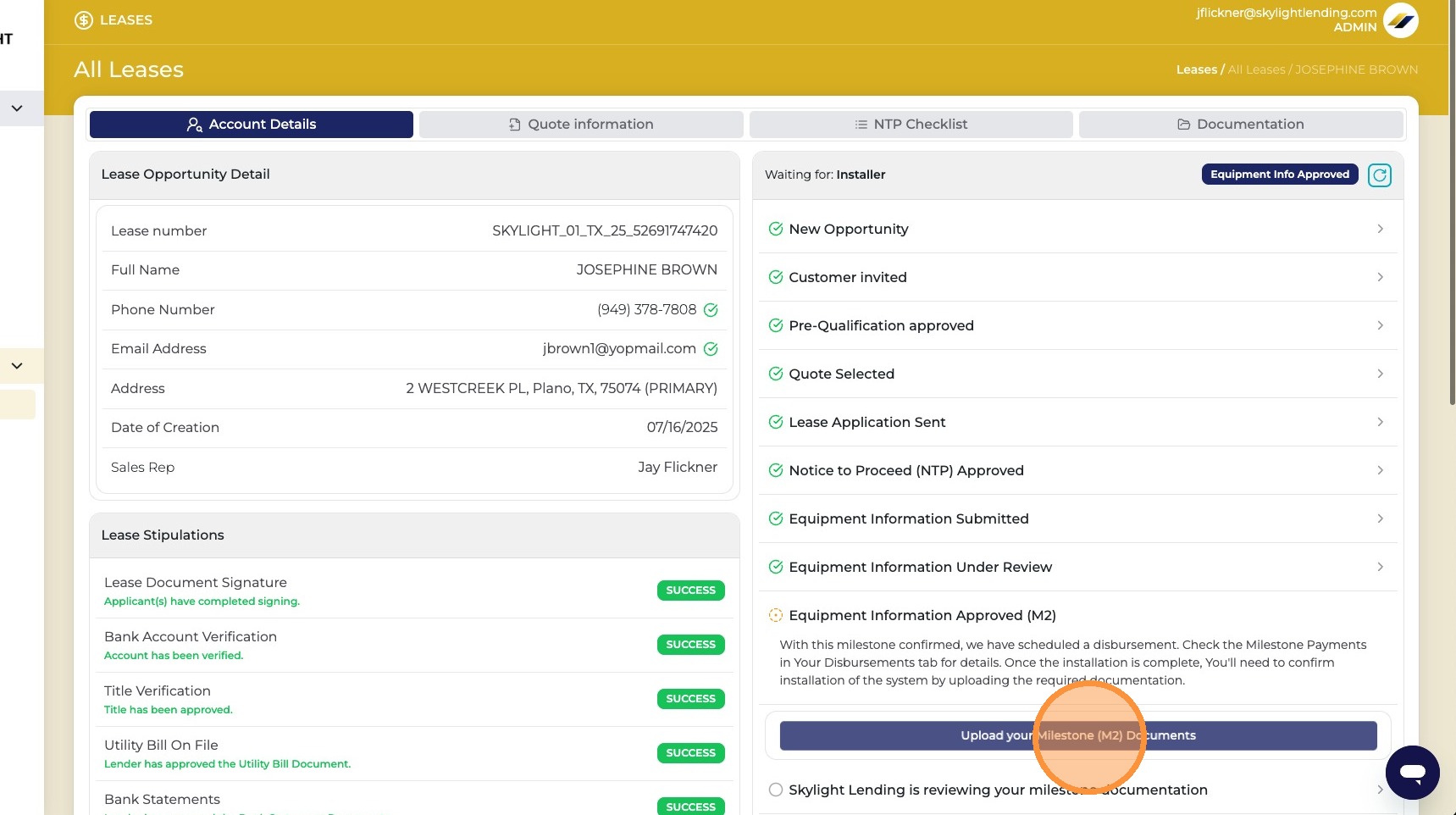Open the user profile avatar logo

(x=1401, y=20)
